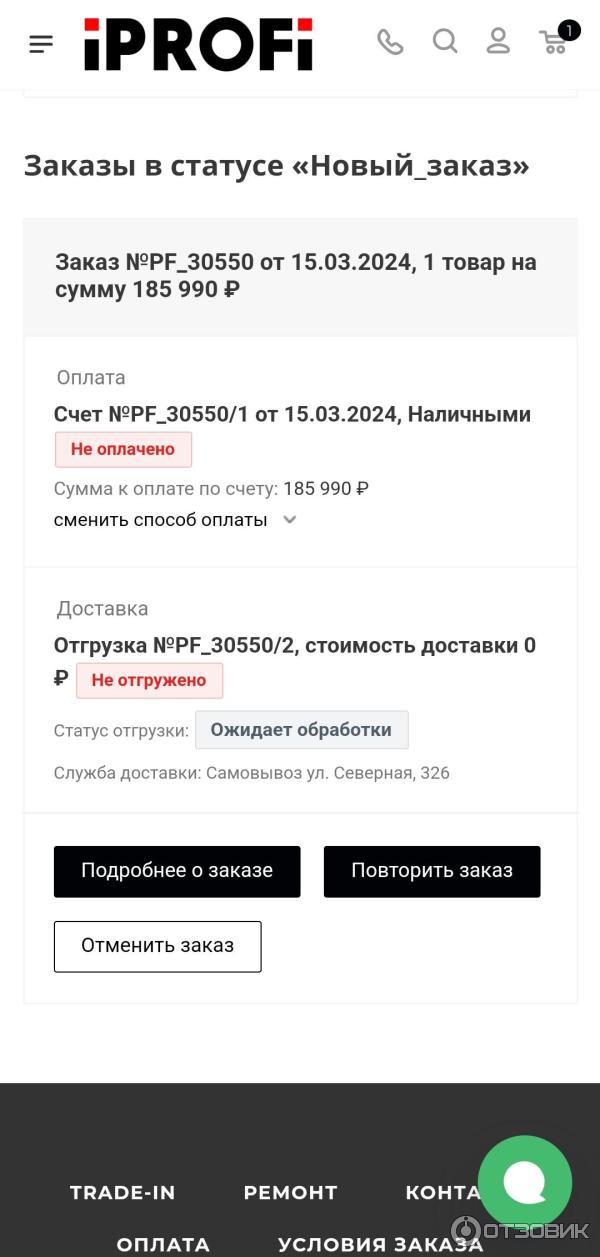The width and height of the screenshot is (600, 1257).
Task: Open РЕМОНТ footer menu item
Action: click(x=290, y=1192)
